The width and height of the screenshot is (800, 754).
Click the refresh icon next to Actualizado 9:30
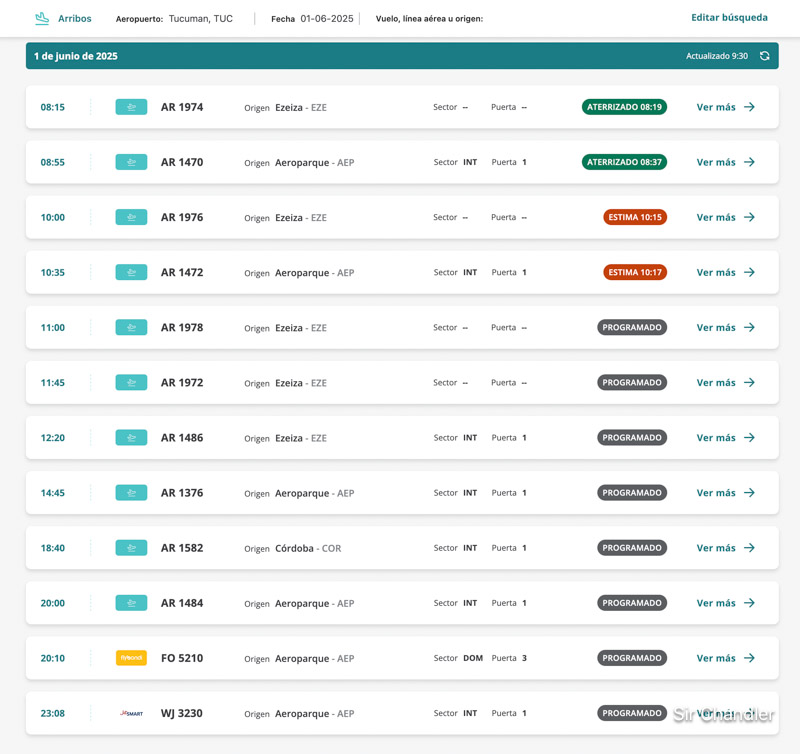click(x=764, y=56)
